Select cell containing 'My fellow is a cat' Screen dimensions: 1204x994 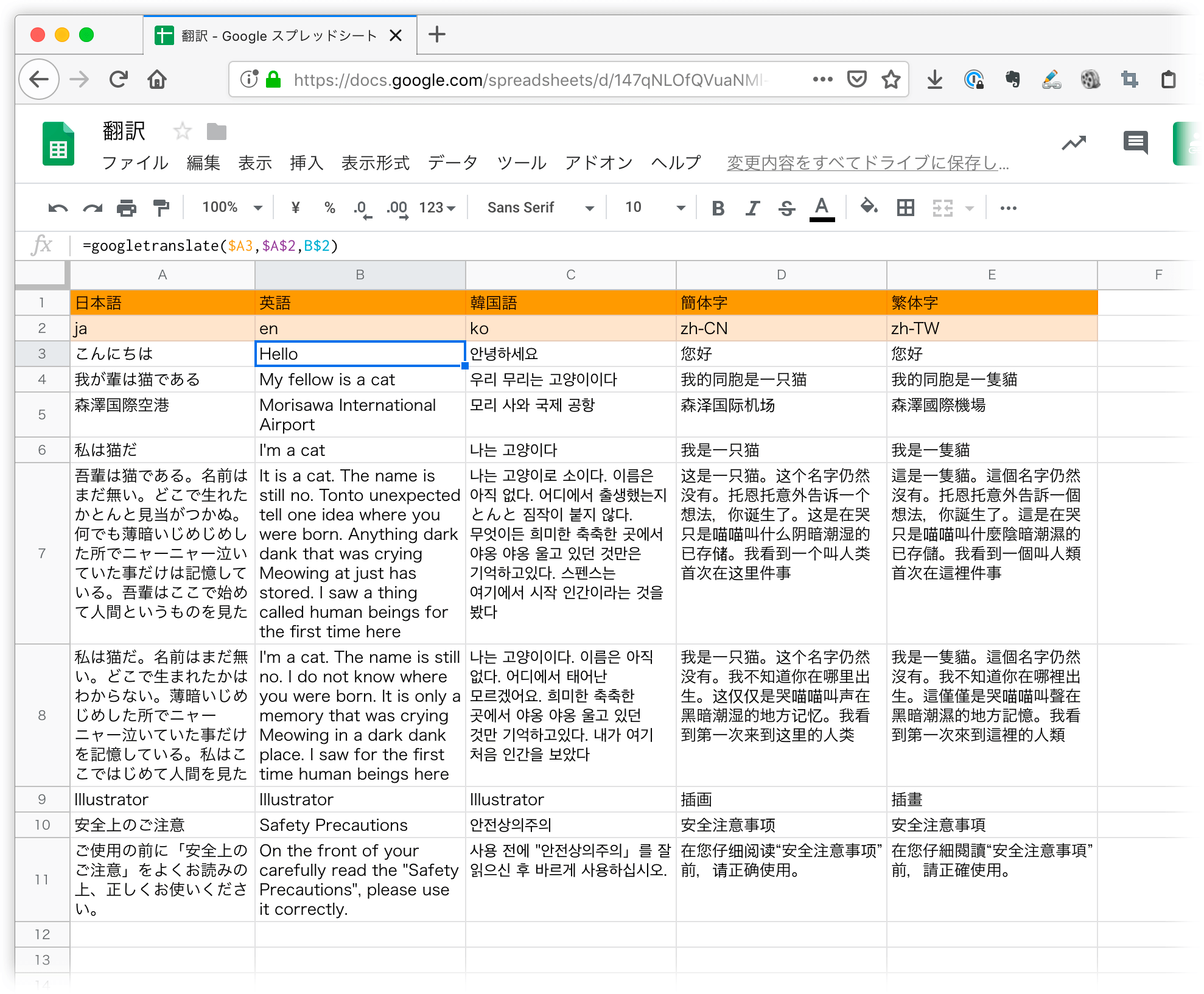(360, 380)
